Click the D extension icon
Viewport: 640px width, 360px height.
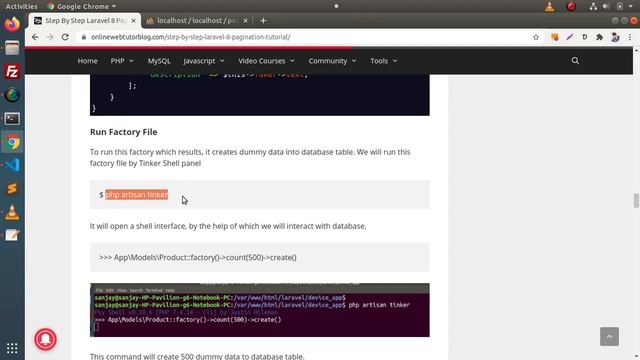584,37
